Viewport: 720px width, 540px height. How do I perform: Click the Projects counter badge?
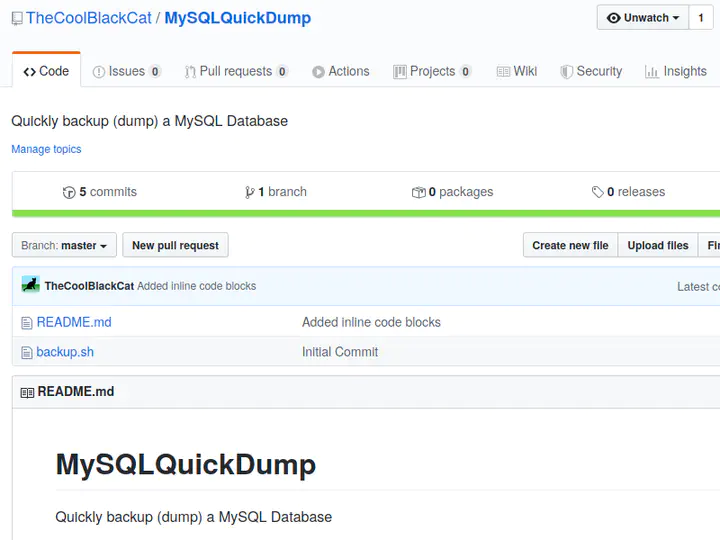pos(466,72)
